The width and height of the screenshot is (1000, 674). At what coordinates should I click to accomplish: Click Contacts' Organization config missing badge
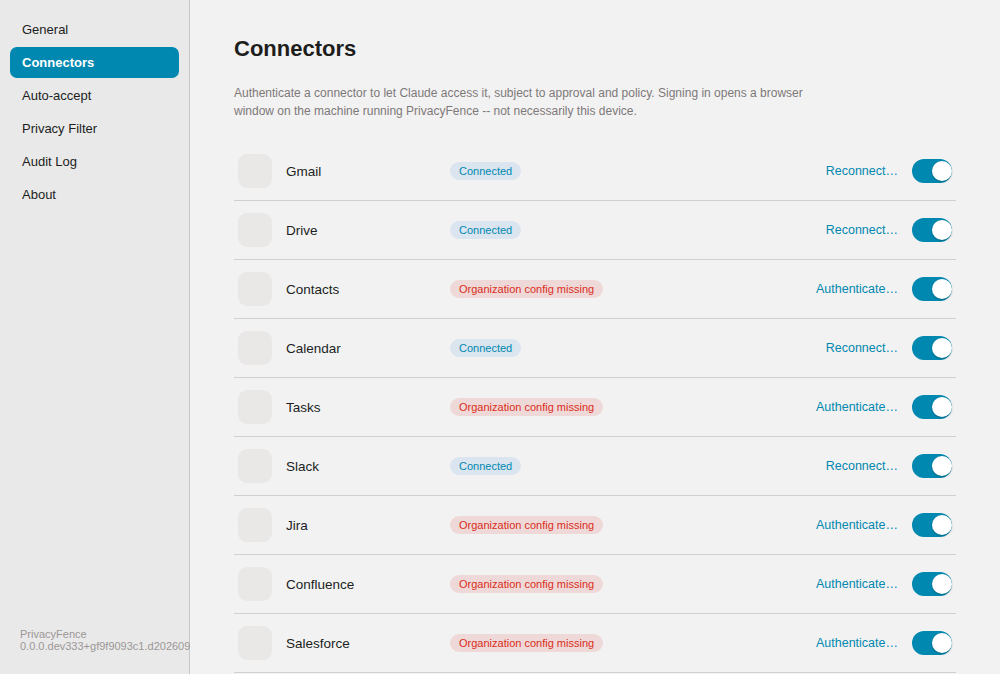[x=526, y=289]
